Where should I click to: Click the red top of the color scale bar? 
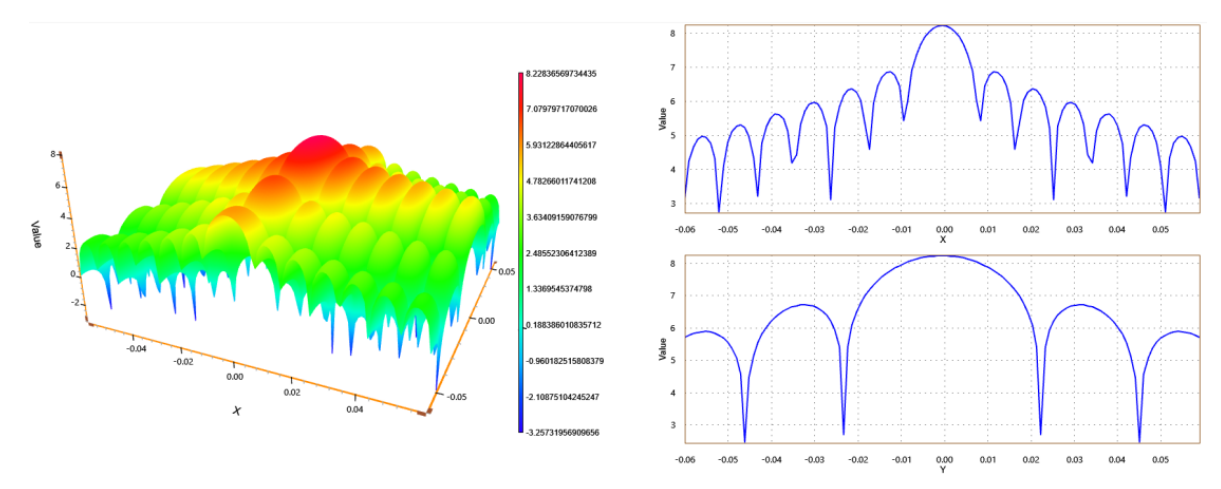tap(520, 78)
